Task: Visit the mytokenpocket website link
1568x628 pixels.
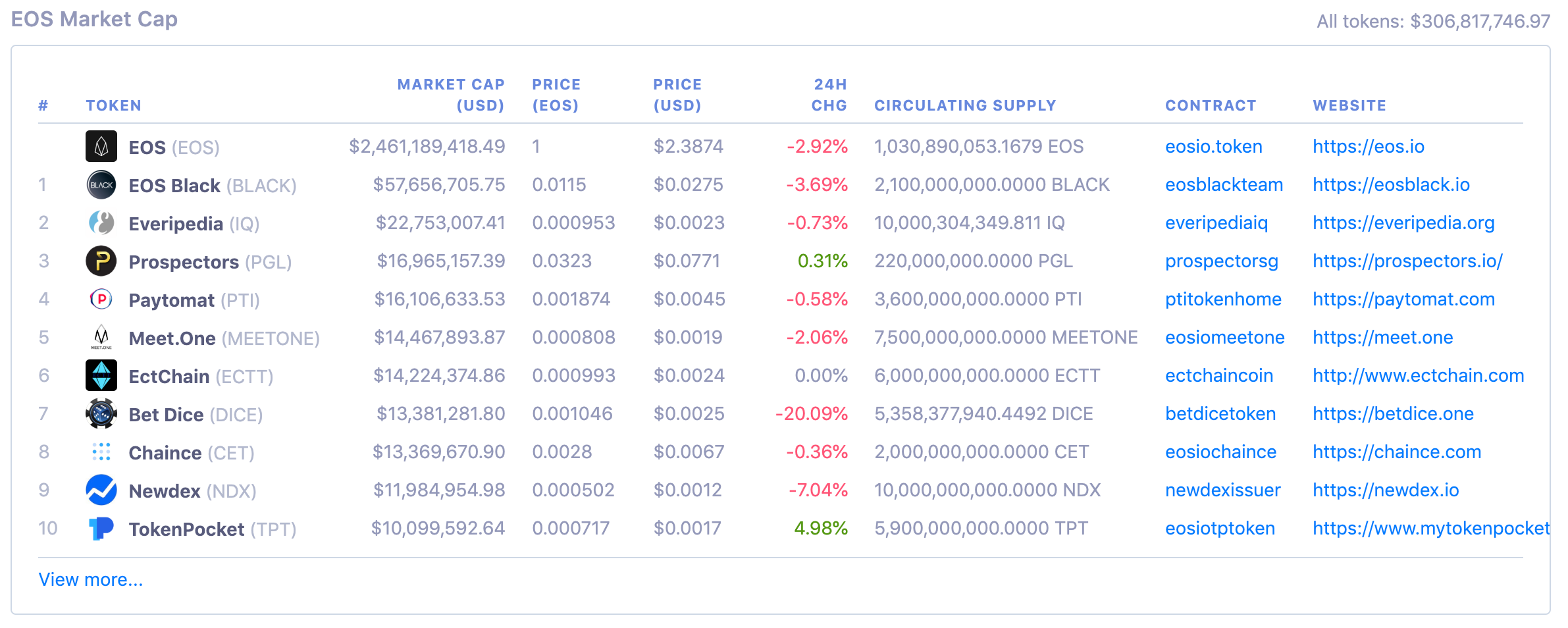Action: coord(1431,528)
